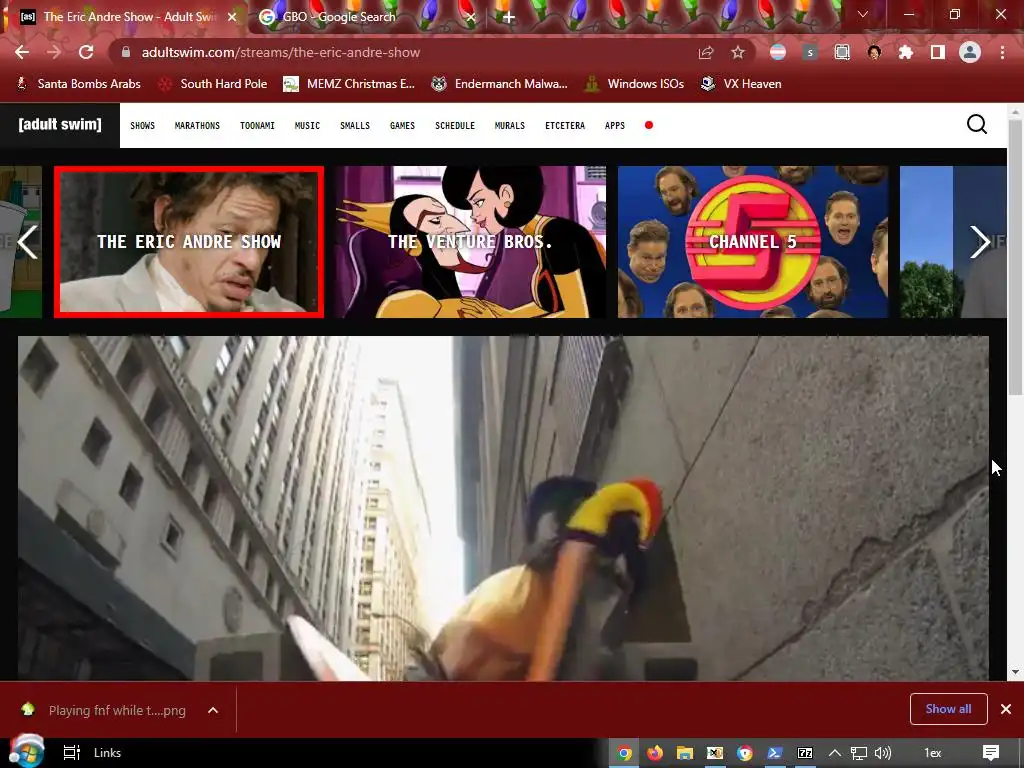The height and width of the screenshot is (768, 1024).
Task: Open SCHEDULE nav item
Action: [455, 125]
